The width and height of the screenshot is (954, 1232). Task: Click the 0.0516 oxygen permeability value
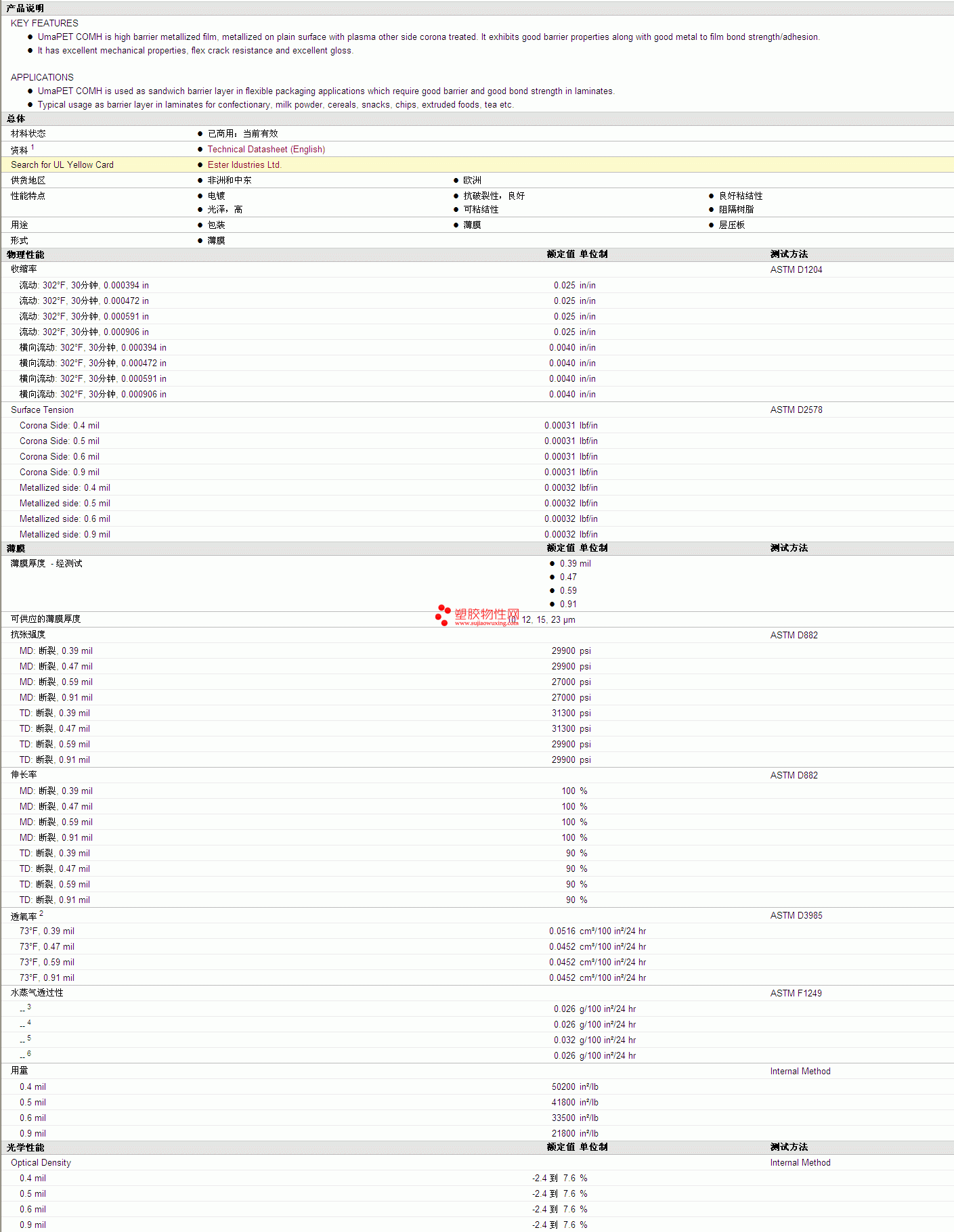point(562,931)
